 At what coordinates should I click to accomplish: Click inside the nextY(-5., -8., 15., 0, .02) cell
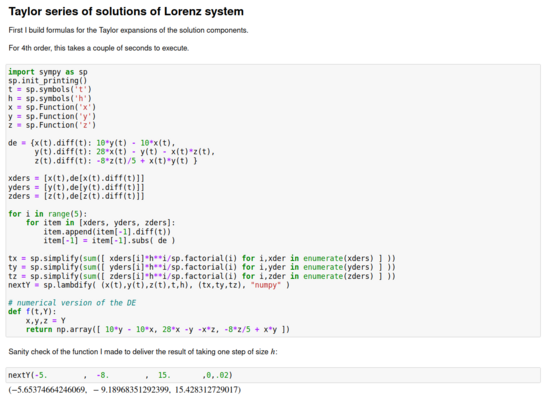(273, 375)
